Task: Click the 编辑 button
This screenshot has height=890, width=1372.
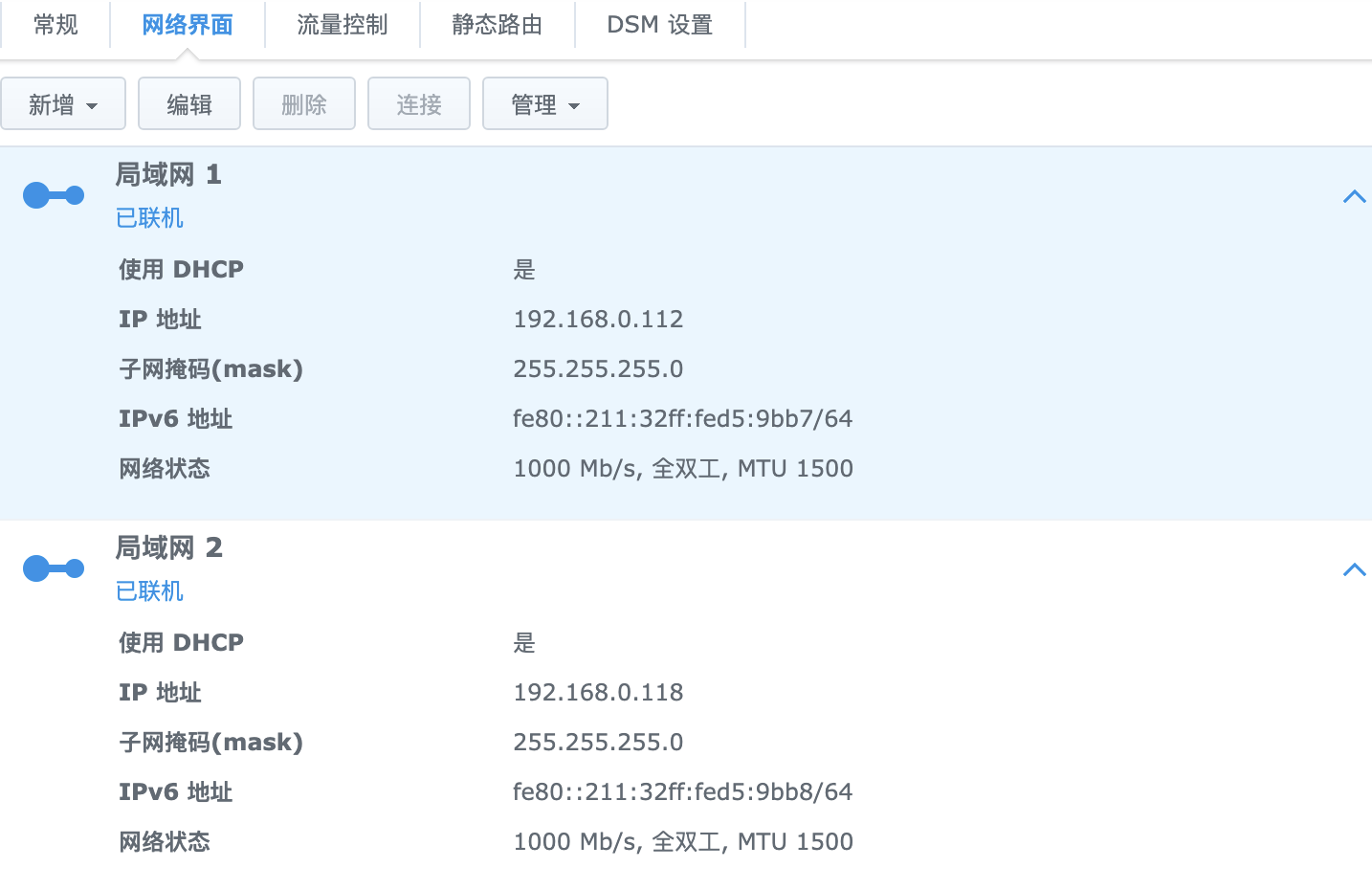Action: [189, 103]
